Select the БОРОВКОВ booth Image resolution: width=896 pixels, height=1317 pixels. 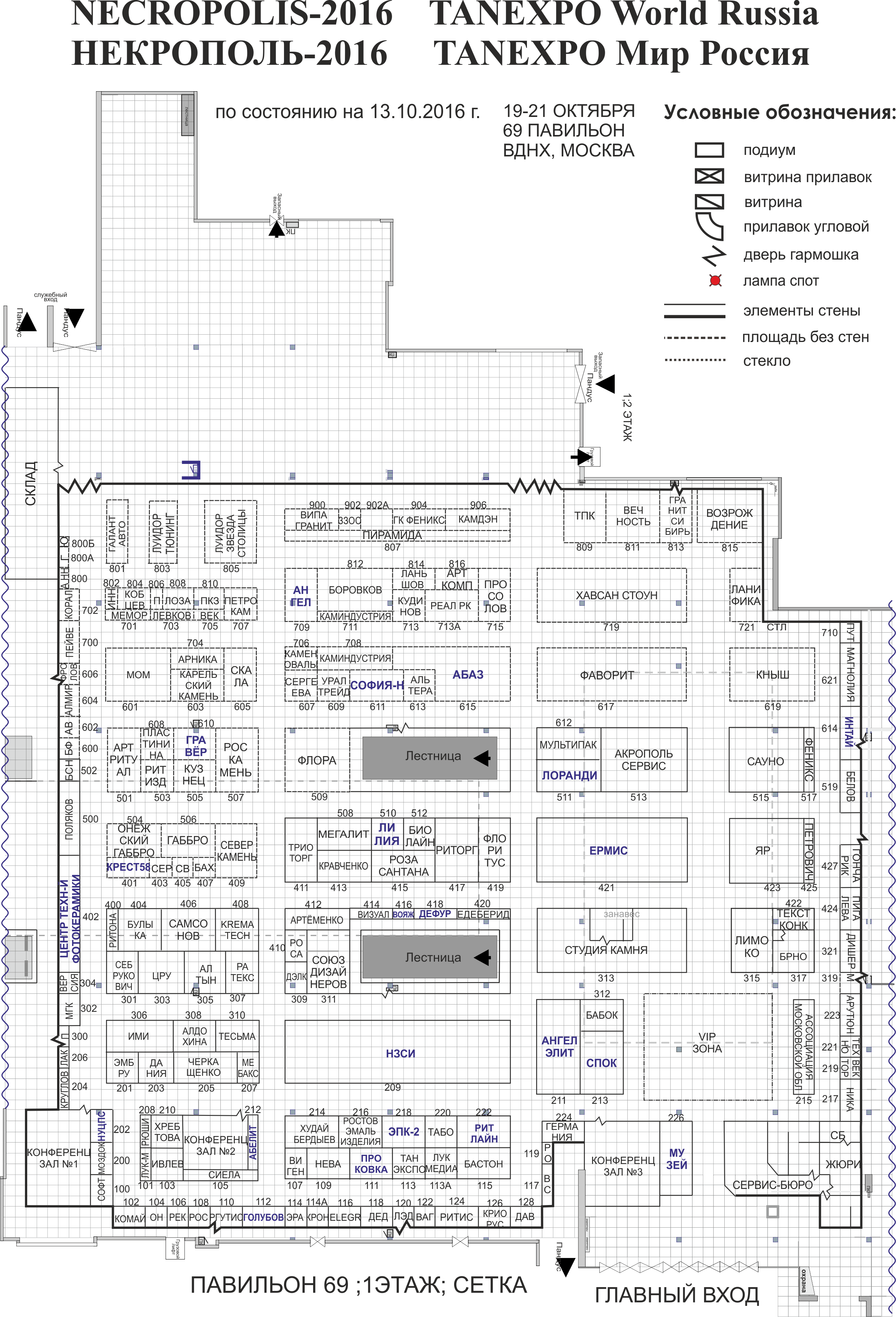tap(354, 590)
